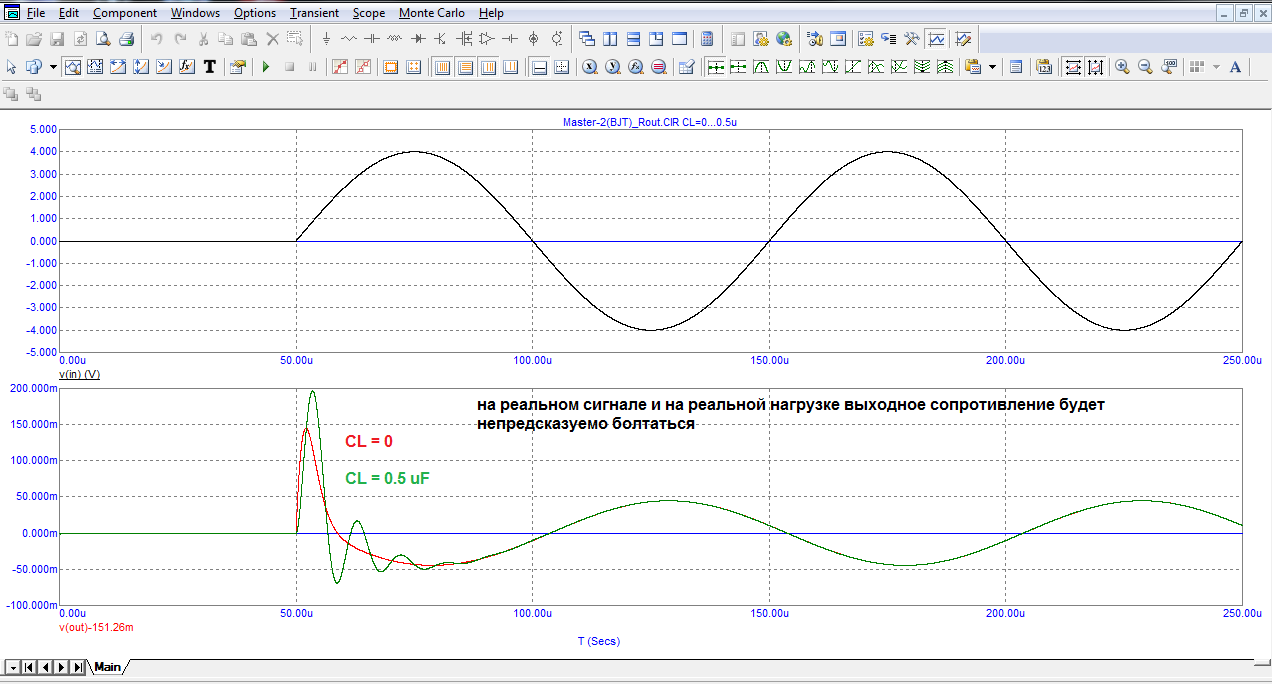The height and width of the screenshot is (684, 1272).
Task: Click the ground symbol component icon
Action: coord(326,39)
